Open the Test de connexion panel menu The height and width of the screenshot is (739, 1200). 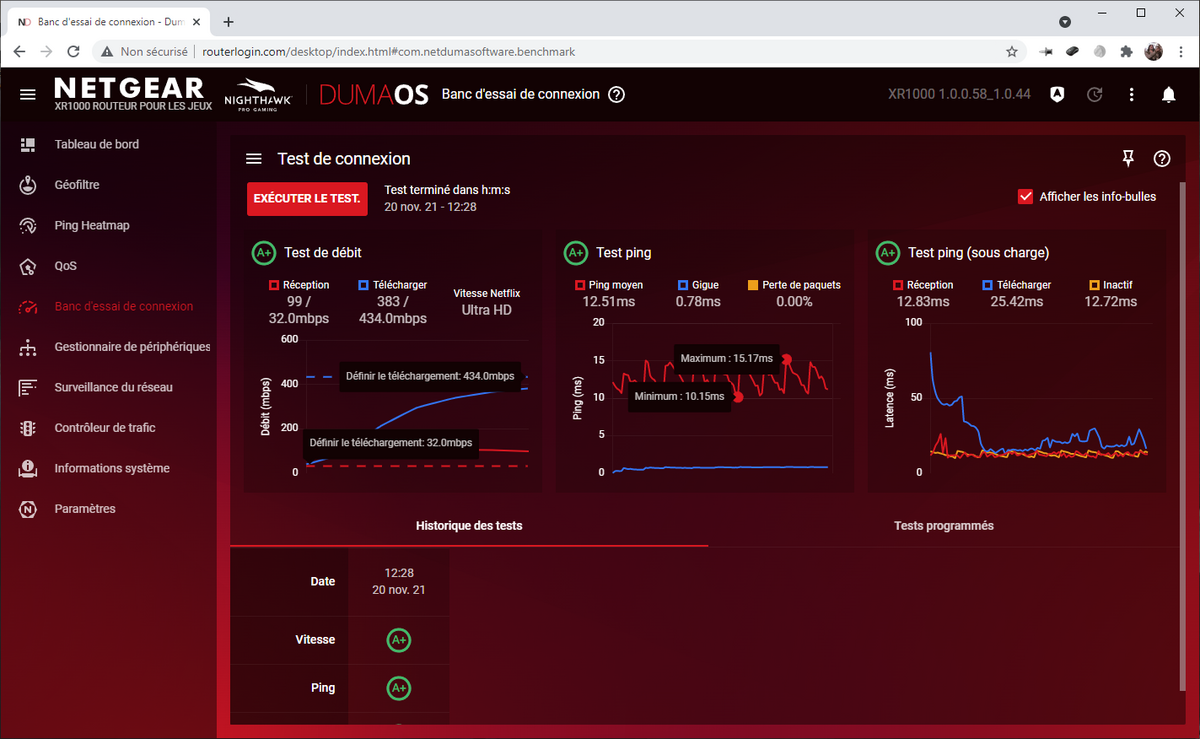point(254,159)
